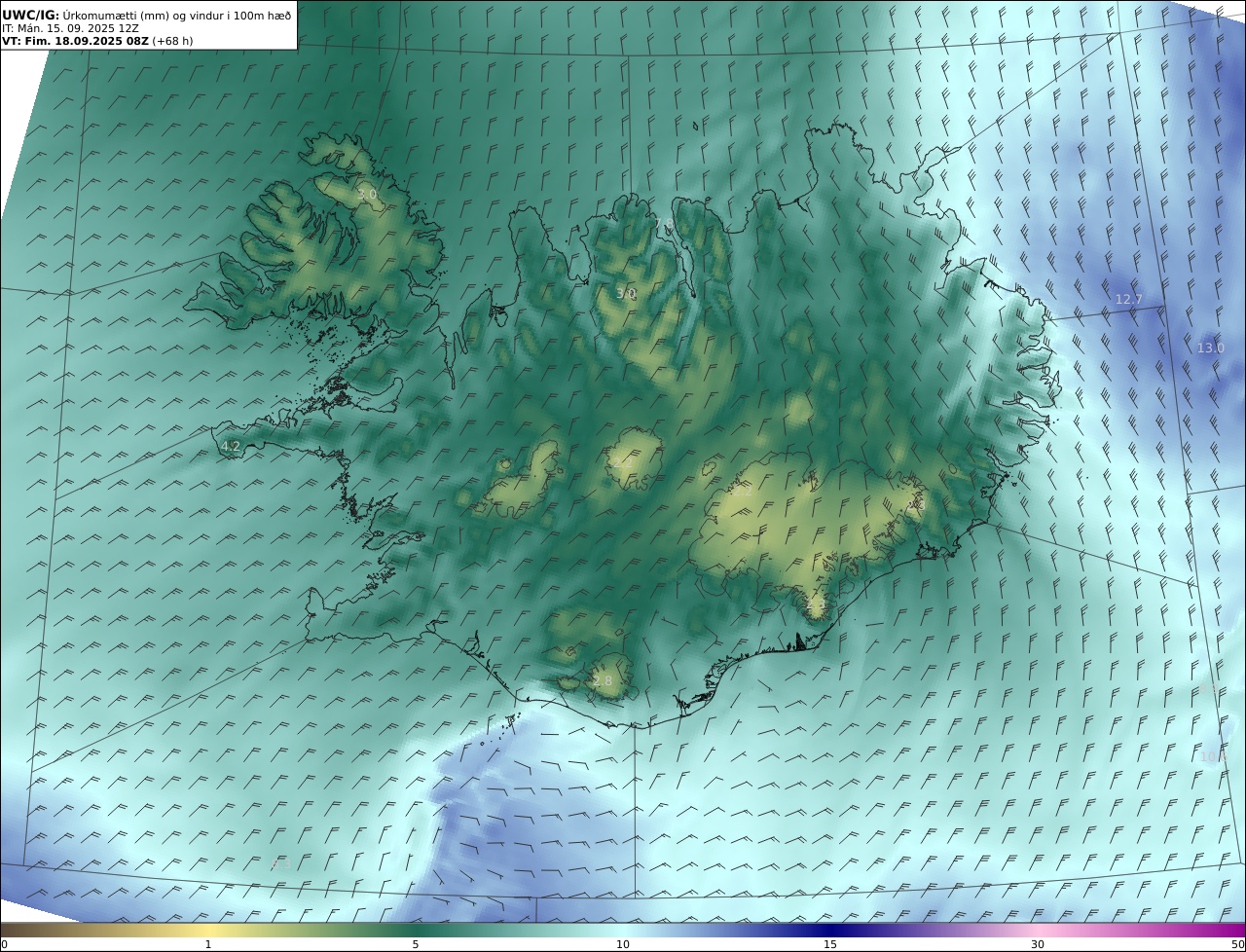Click the 'UWC/IG: Úrkomumætti (mm)' title line

coord(146,15)
